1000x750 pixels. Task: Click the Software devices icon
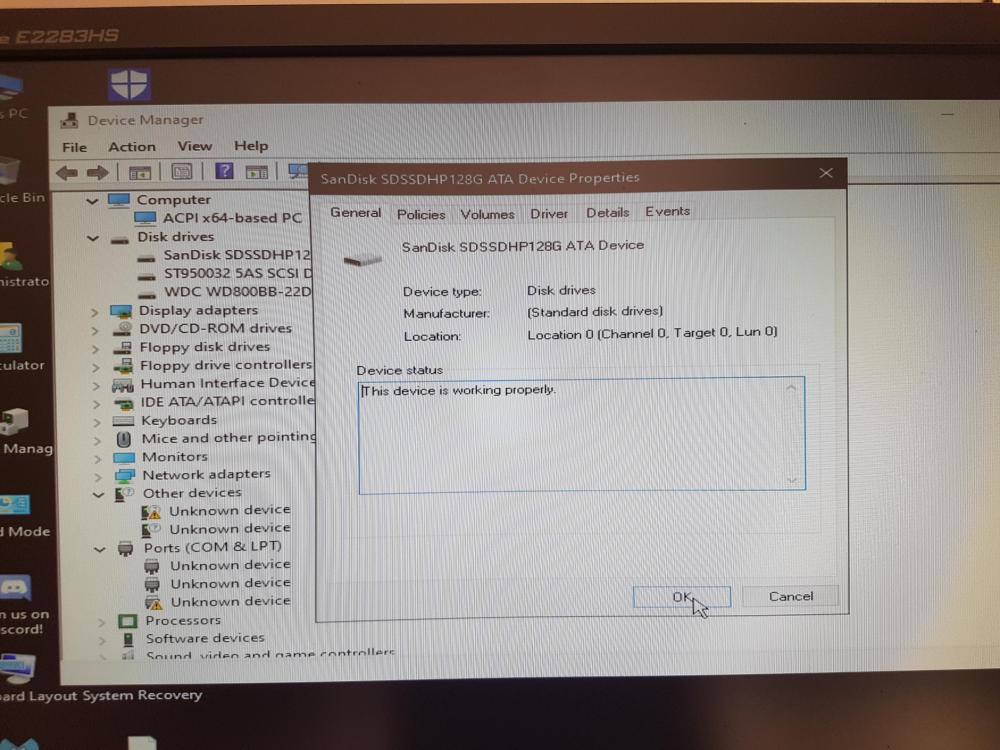[x=129, y=639]
